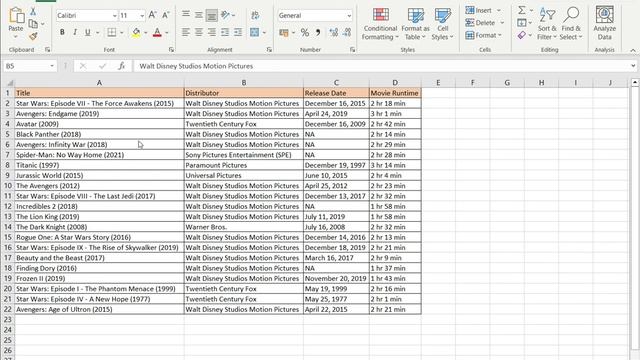Open the General number format dropdown
The image size is (640, 360).
click(349, 16)
